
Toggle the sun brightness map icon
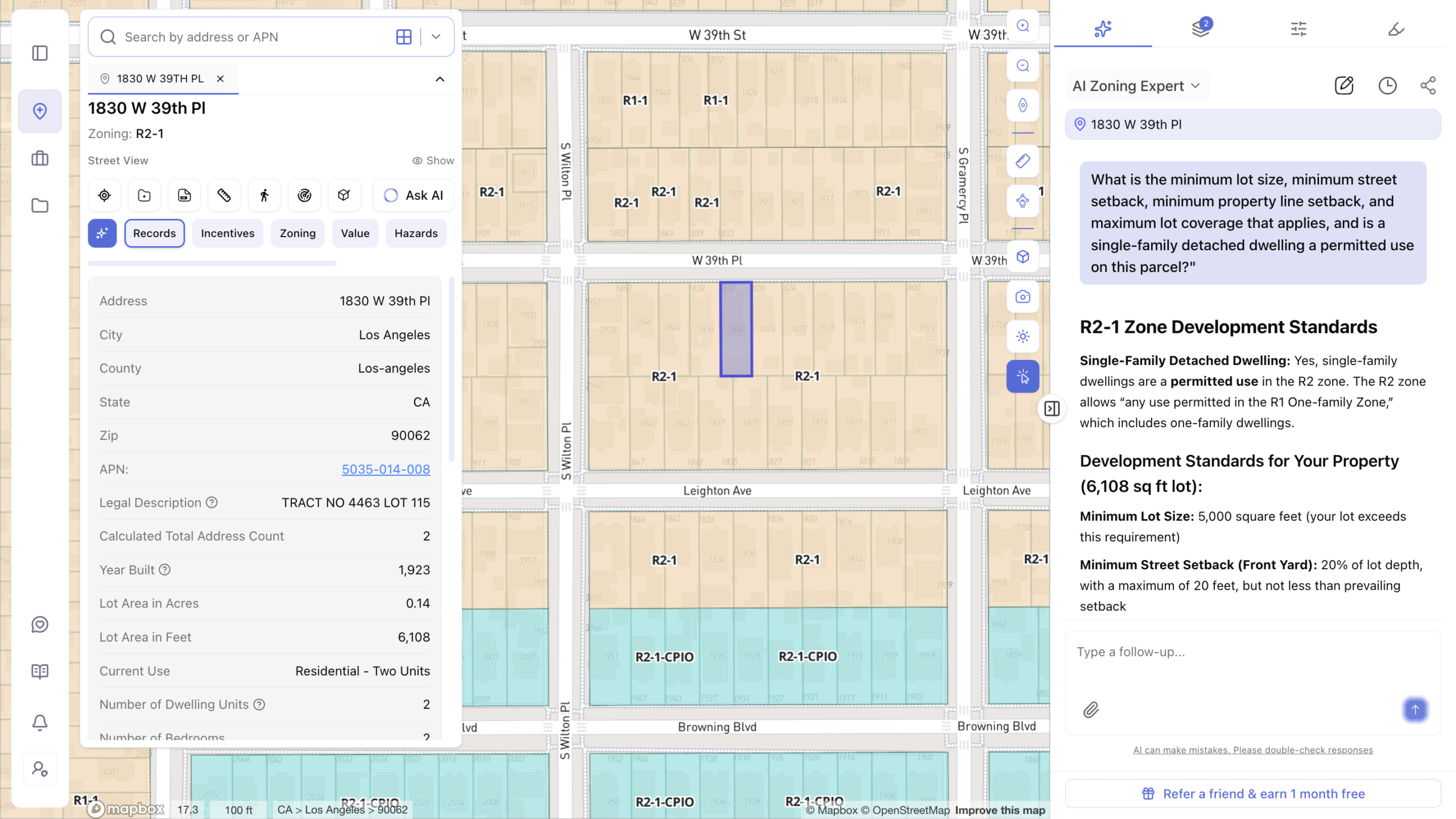pyautogui.click(x=1023, y=337)
